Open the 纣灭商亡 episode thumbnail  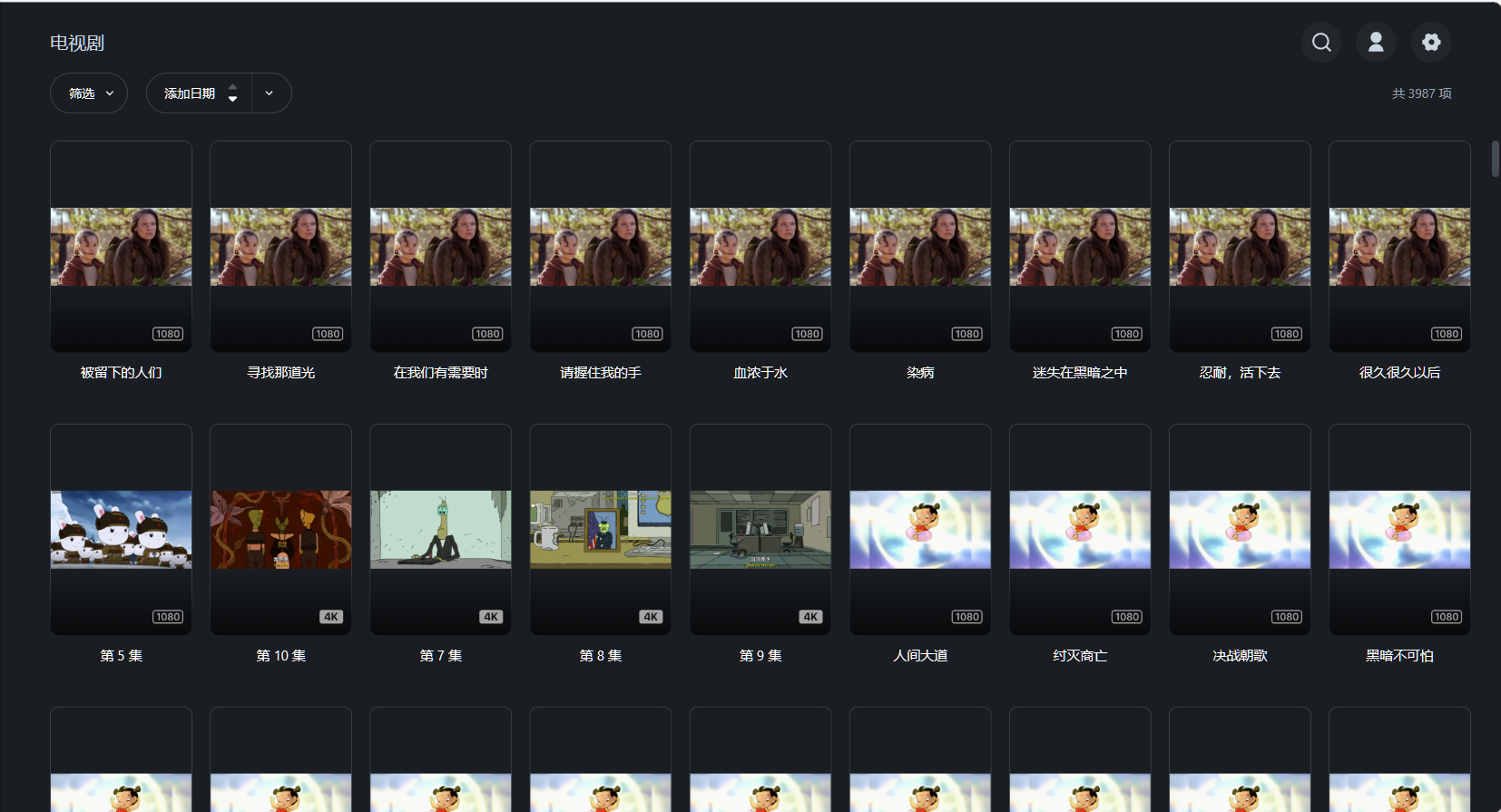click(1080, 530)
